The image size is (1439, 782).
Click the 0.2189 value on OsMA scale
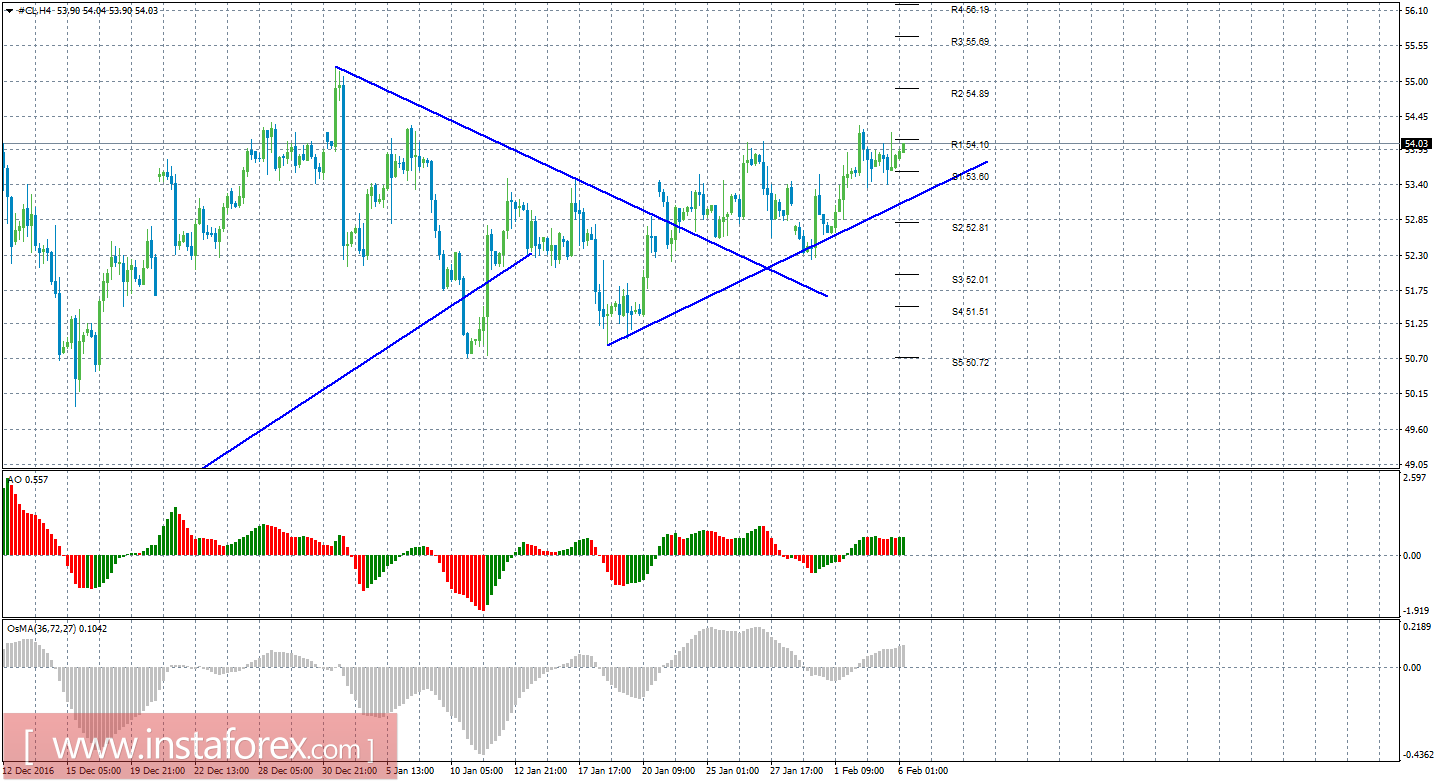[1416, 626]
